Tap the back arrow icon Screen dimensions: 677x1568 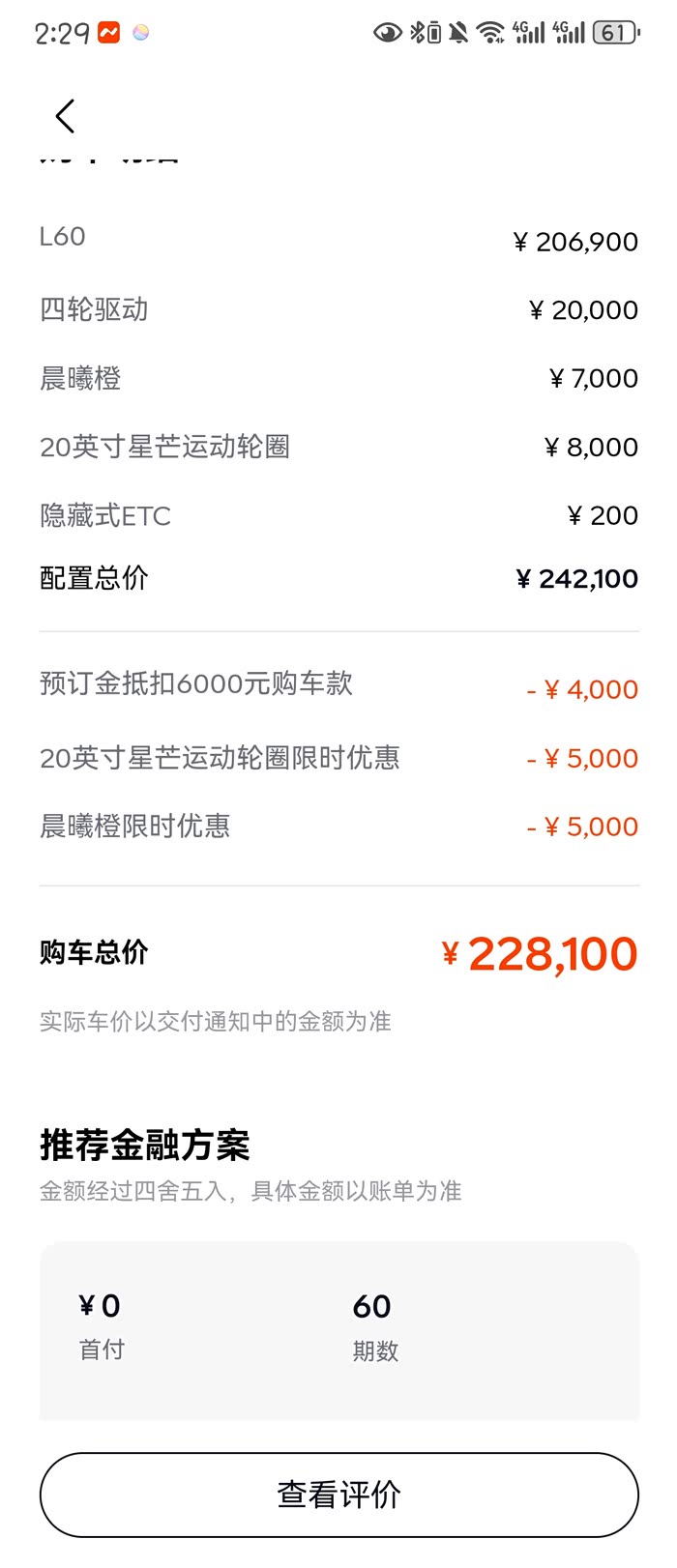pos(65,117)
